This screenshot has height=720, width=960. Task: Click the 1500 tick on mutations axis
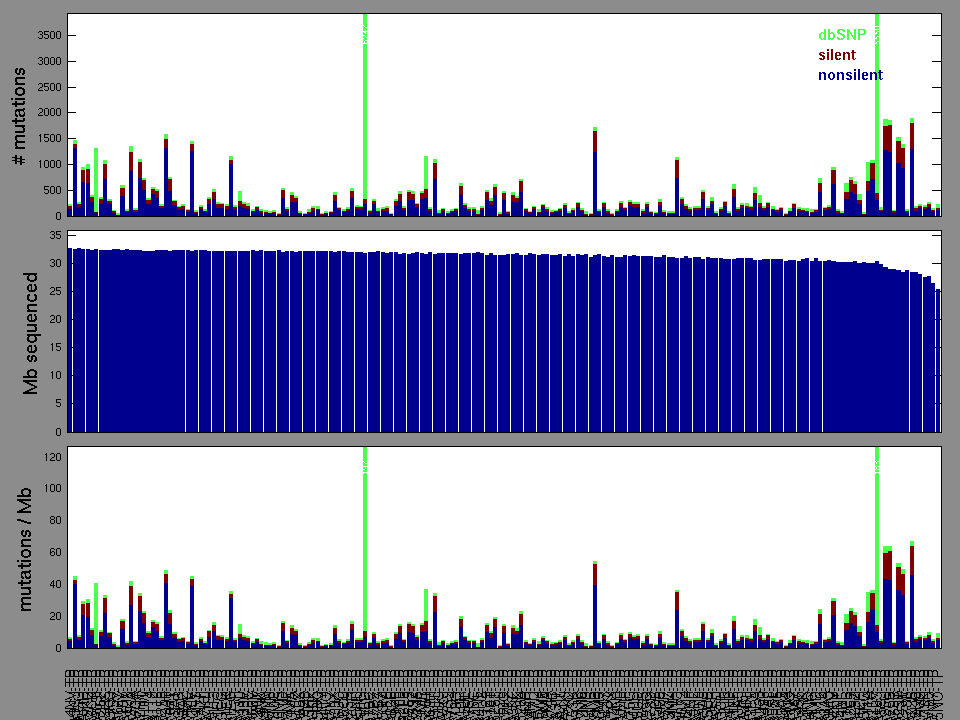[48, 138]
